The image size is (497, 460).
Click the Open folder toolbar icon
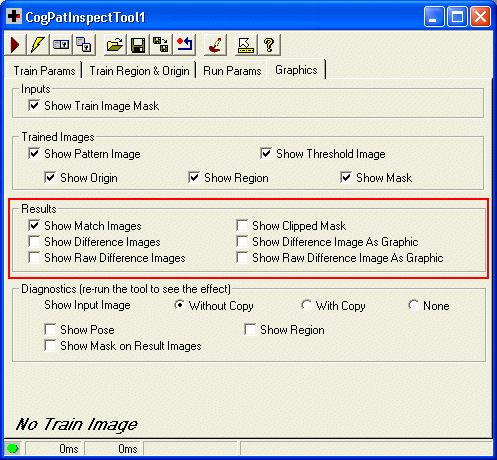click(x=115, y=45)
